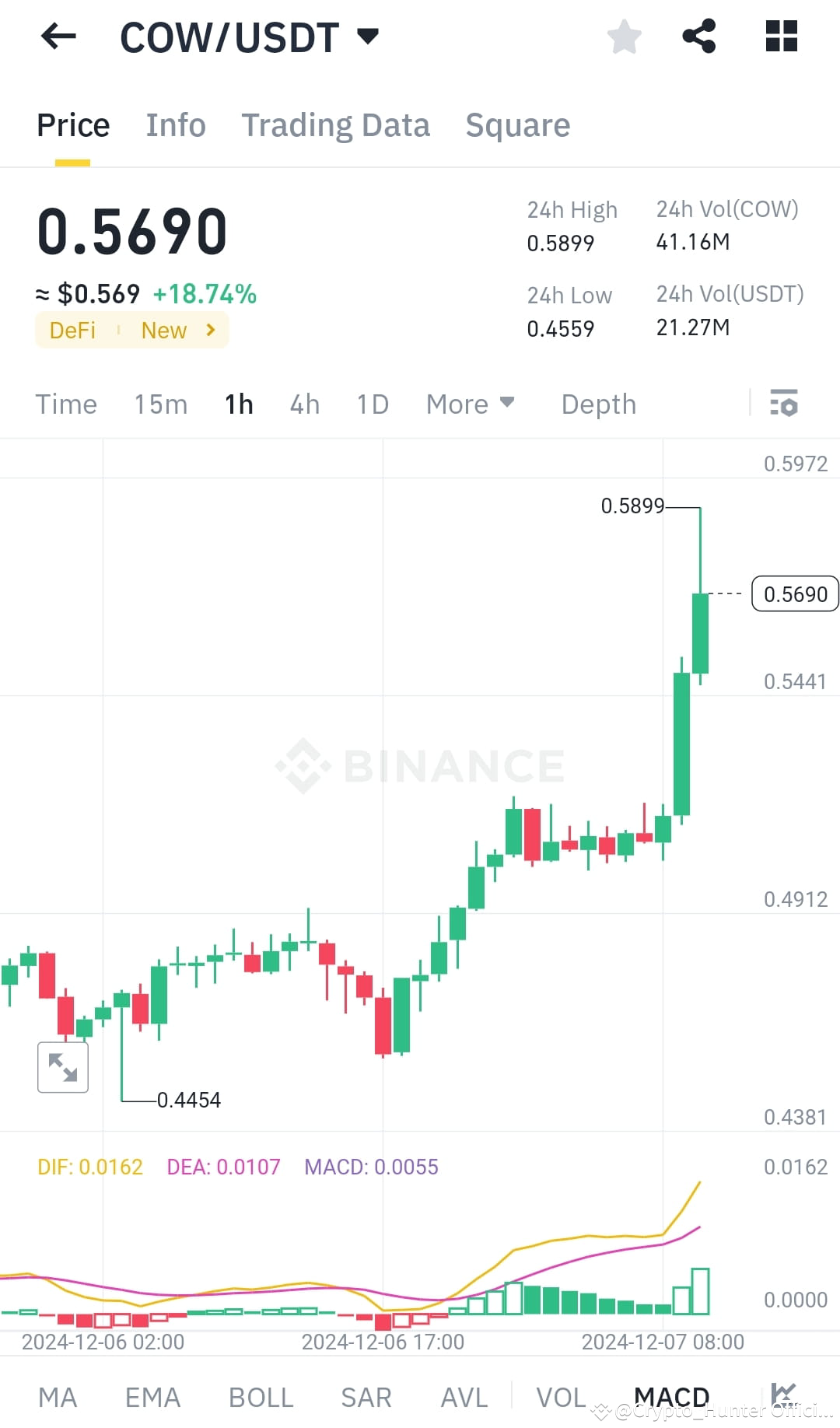The image size is (840, 1428).
Task: Open the New token details chevron
Action: pyautogui.click(x=209, y=330)
